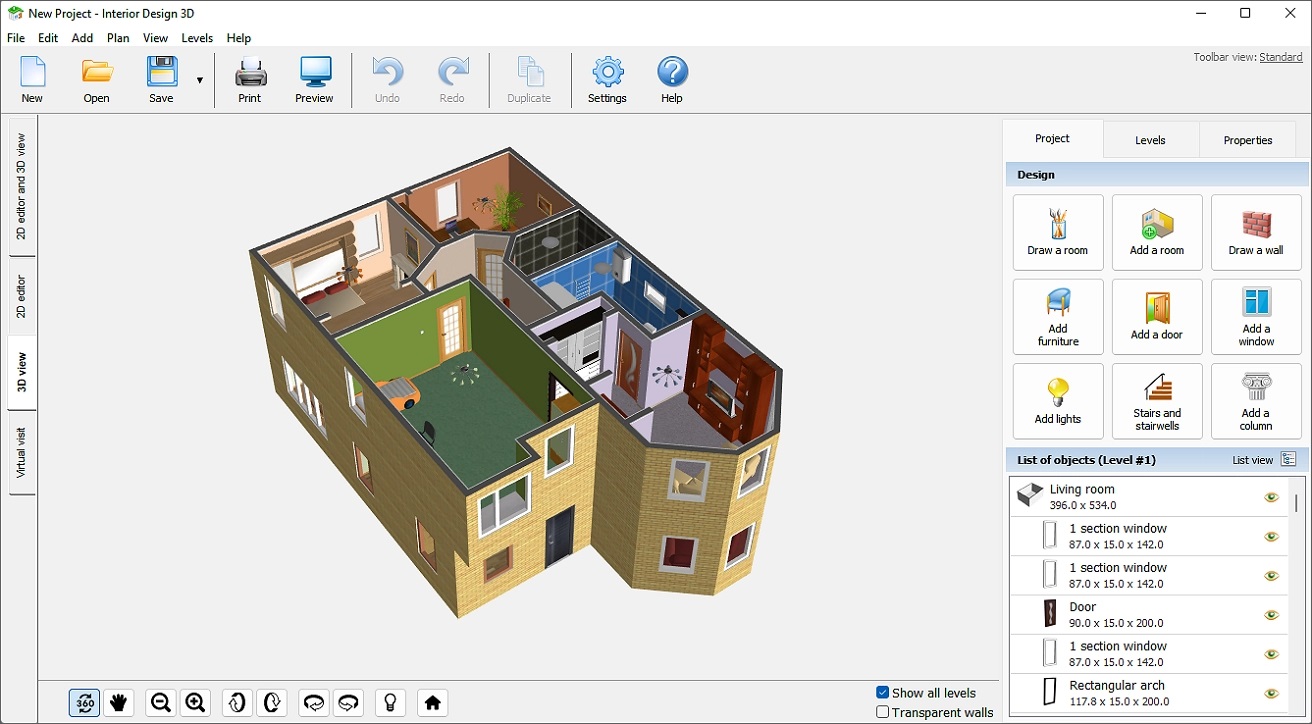Click Add lights tool
Screen dimensions: 1312x724
point(1058,401)
